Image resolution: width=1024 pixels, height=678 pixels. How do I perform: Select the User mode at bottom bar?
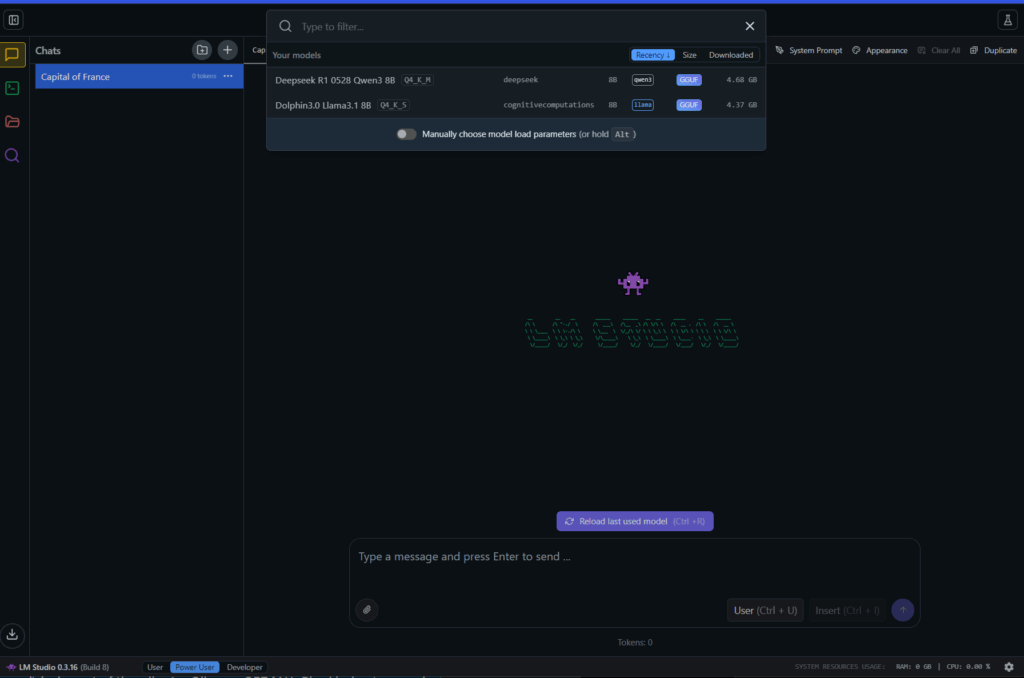point(155,667)
